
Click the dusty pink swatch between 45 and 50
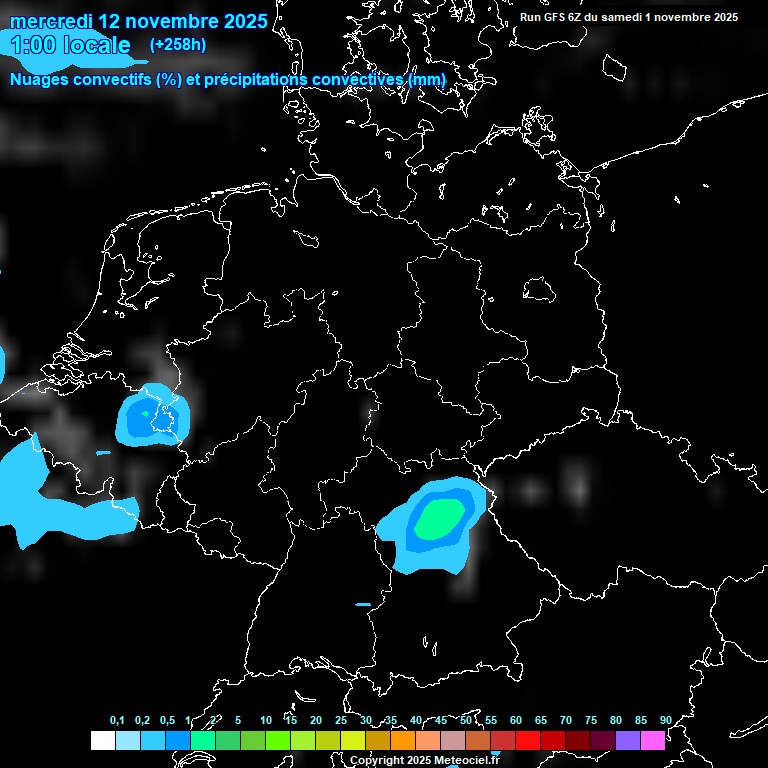tap(453, 740)
